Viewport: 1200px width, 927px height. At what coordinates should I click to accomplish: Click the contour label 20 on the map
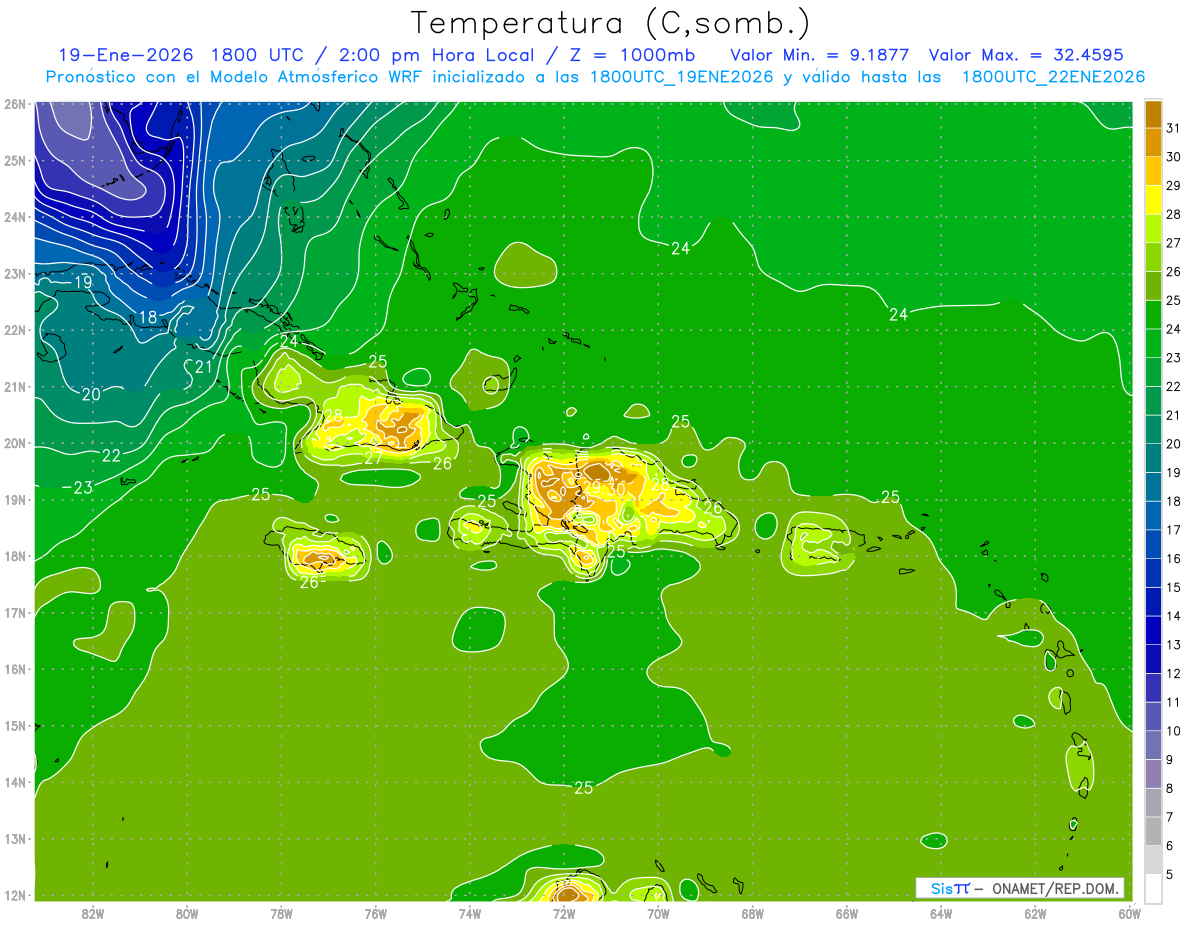coord(91,395)
